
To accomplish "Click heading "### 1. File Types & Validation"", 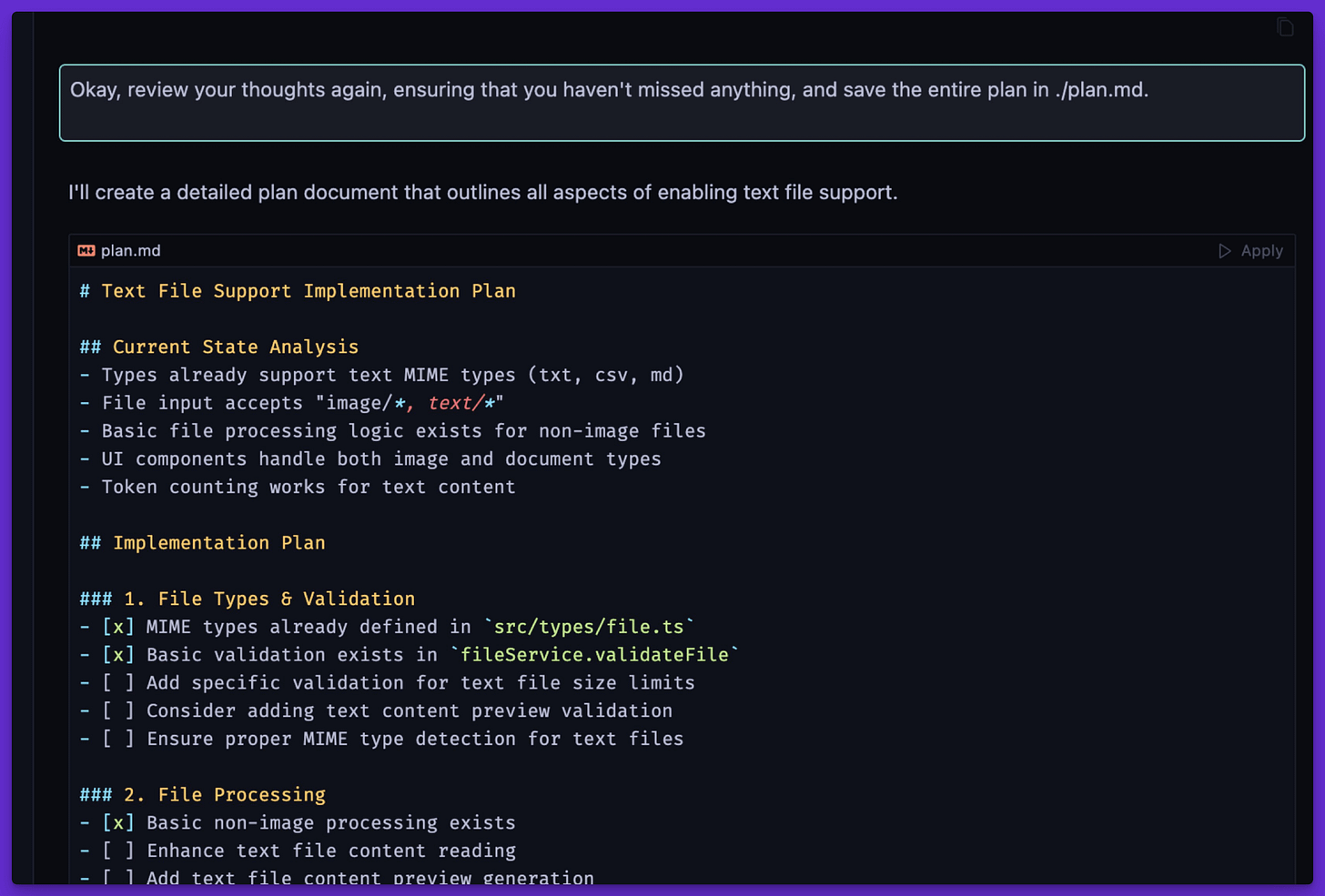I will pyautogui.click(x=247, y=599).
